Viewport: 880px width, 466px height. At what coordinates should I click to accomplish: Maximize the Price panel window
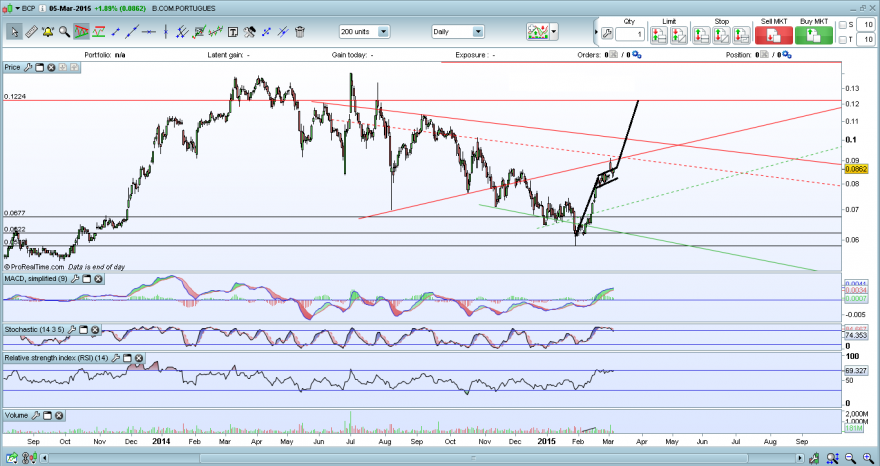pyautogui.click(x=40, y=67)
